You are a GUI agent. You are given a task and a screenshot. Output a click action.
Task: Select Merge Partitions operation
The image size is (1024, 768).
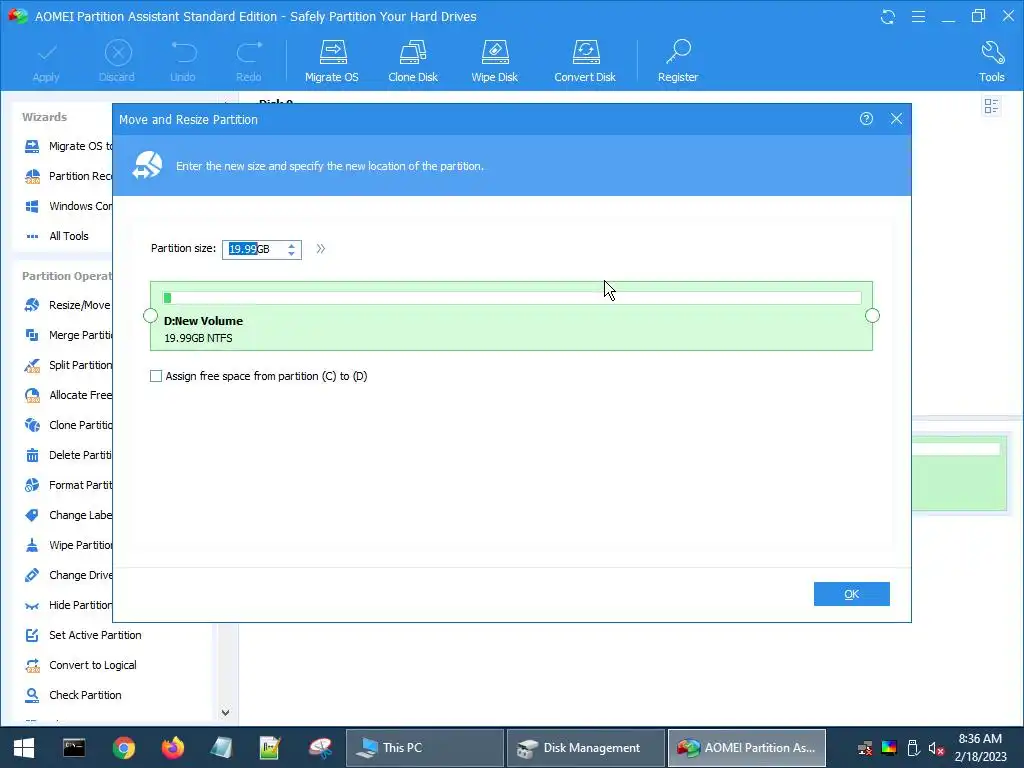point(68,335)
